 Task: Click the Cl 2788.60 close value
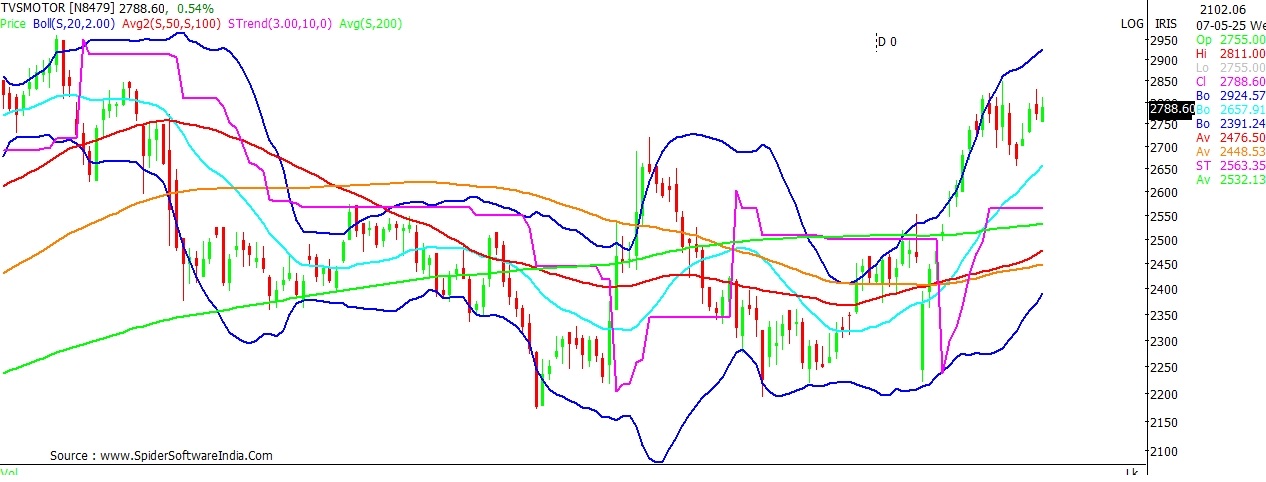coord(1230,81)
